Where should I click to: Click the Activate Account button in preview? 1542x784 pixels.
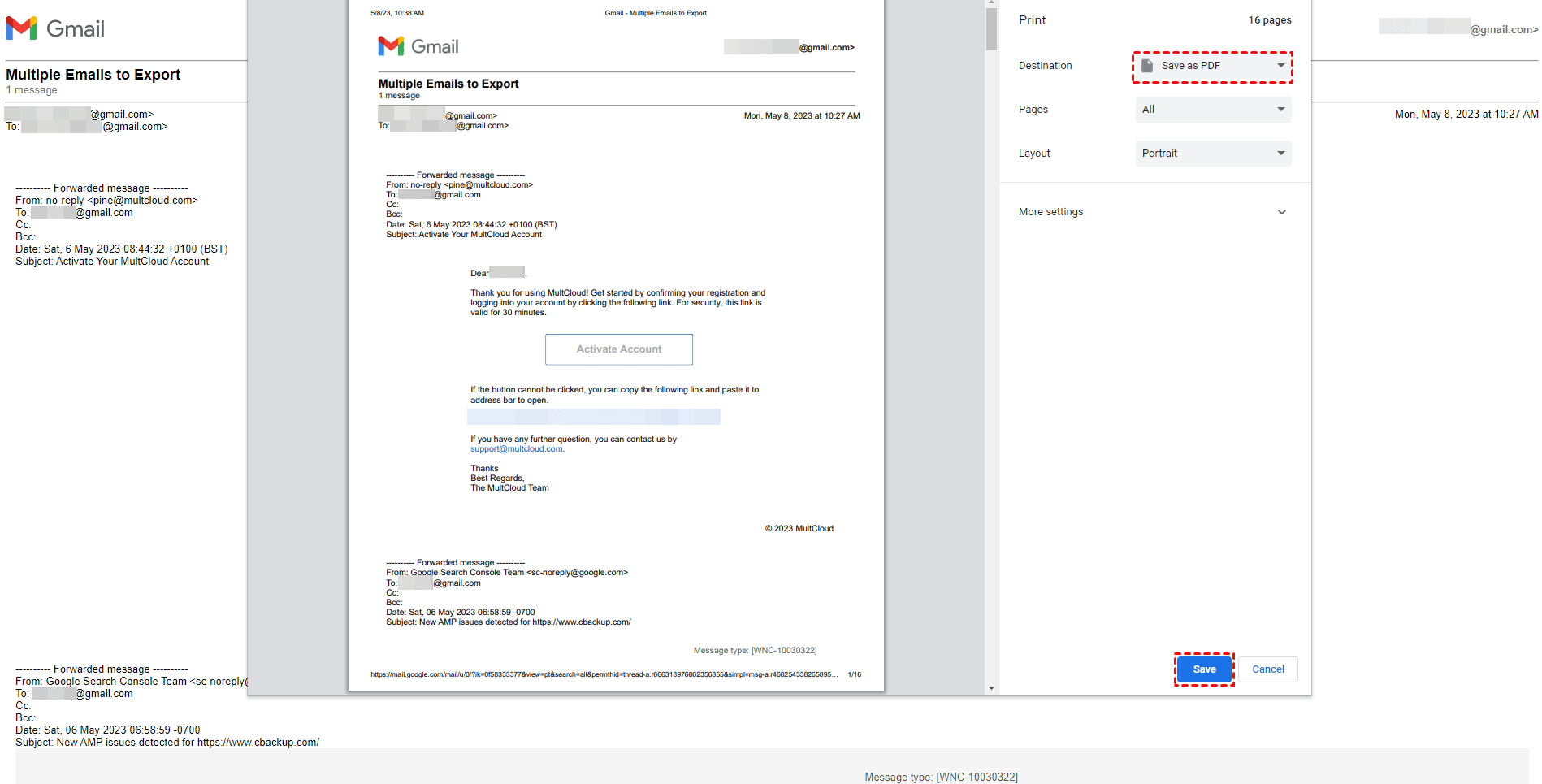point(619,349)
